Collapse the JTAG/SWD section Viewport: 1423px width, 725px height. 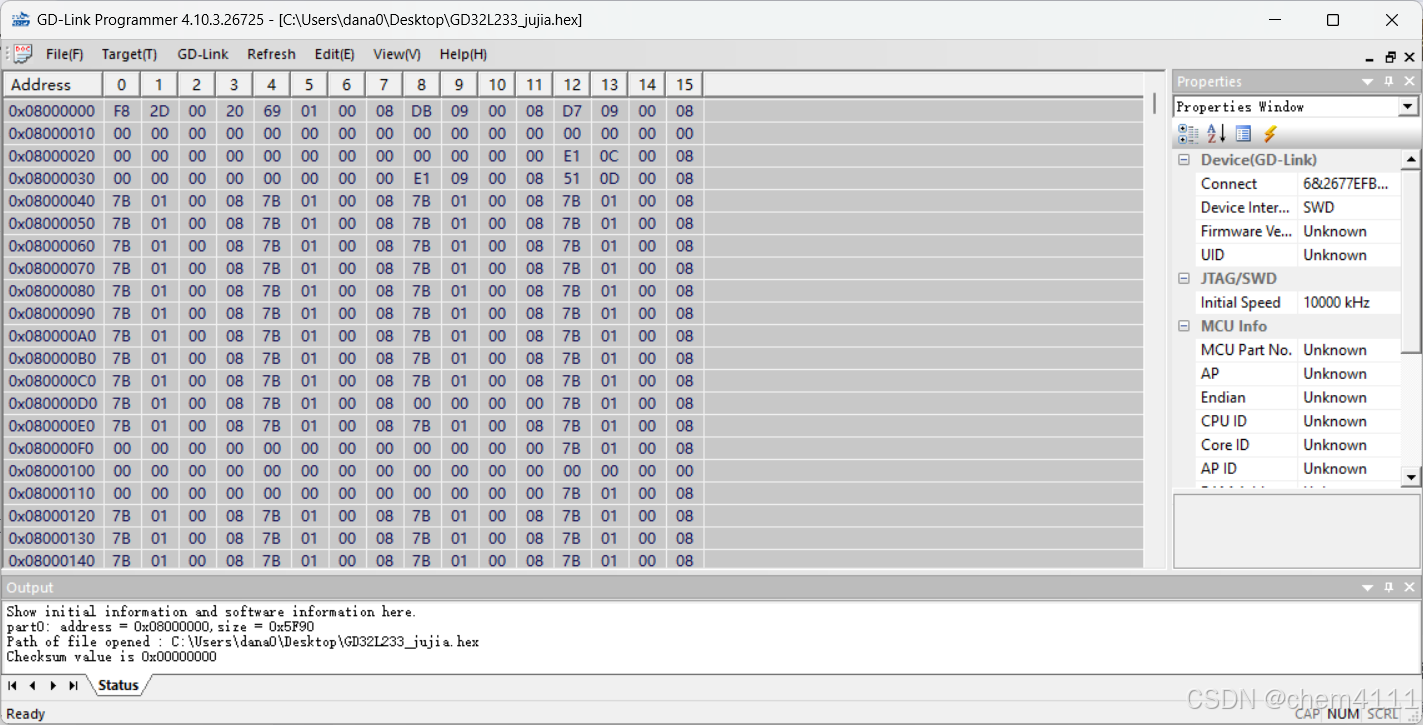pyautogui.click(x=1184, y=278)
